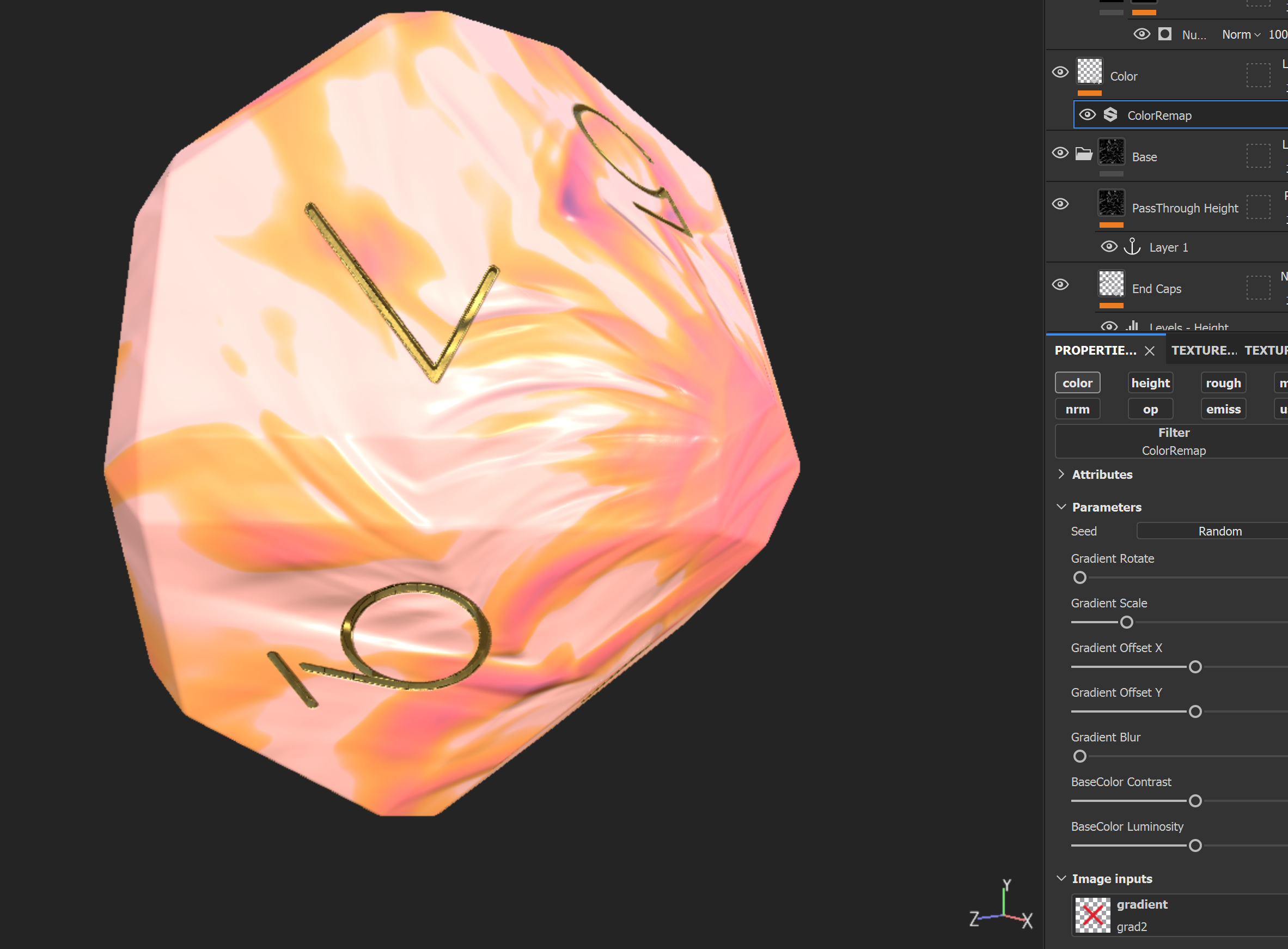
Task: Open the ColorRemap filter selector
Action: click(1173, 451)
